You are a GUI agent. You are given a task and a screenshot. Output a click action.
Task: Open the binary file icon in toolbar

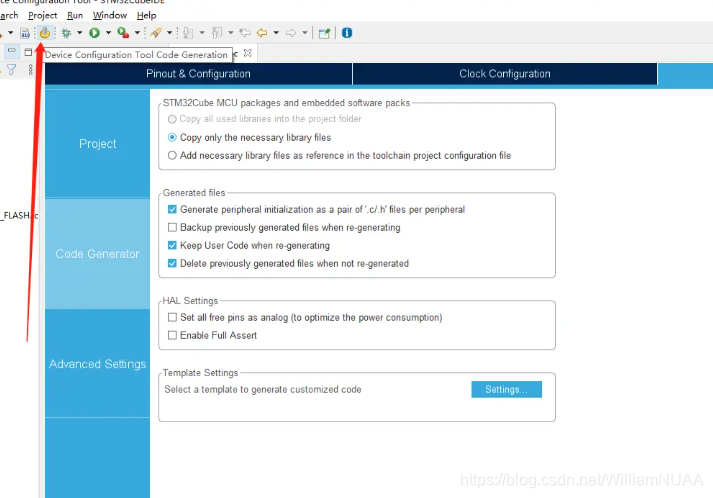[x=25, y=33]
